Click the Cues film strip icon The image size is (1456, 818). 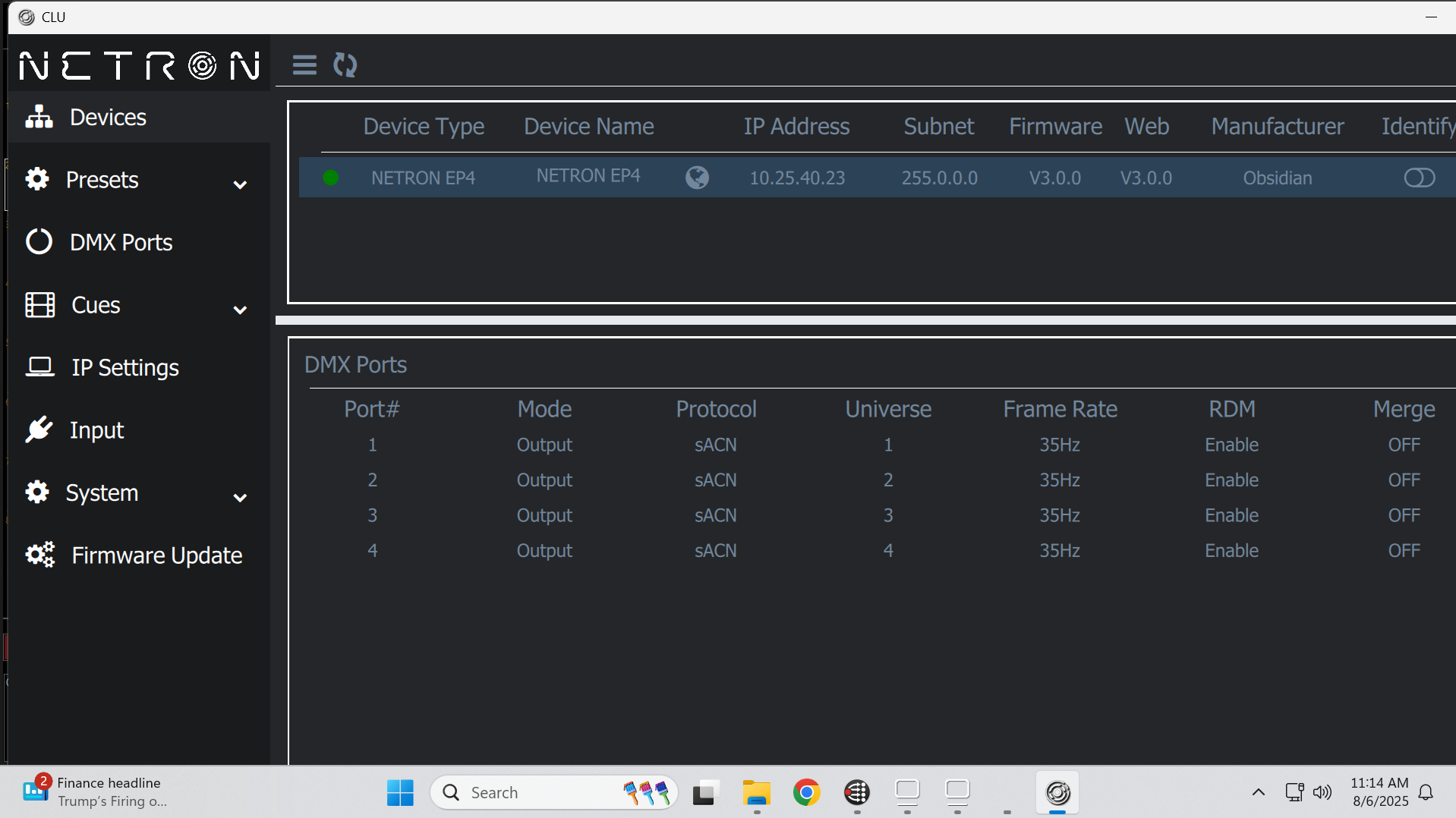coord(39,305)
